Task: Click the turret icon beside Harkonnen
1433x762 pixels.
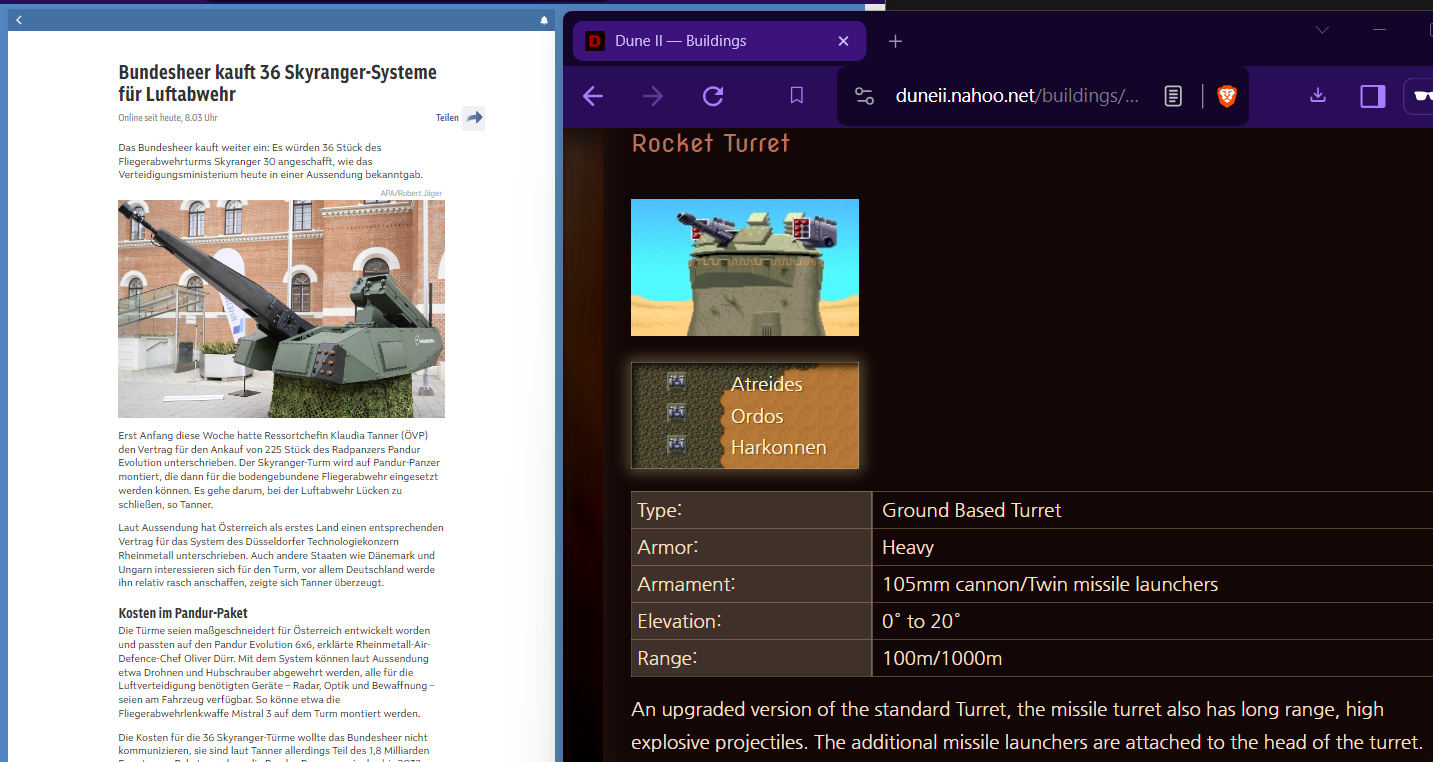Action: (677, 445)
